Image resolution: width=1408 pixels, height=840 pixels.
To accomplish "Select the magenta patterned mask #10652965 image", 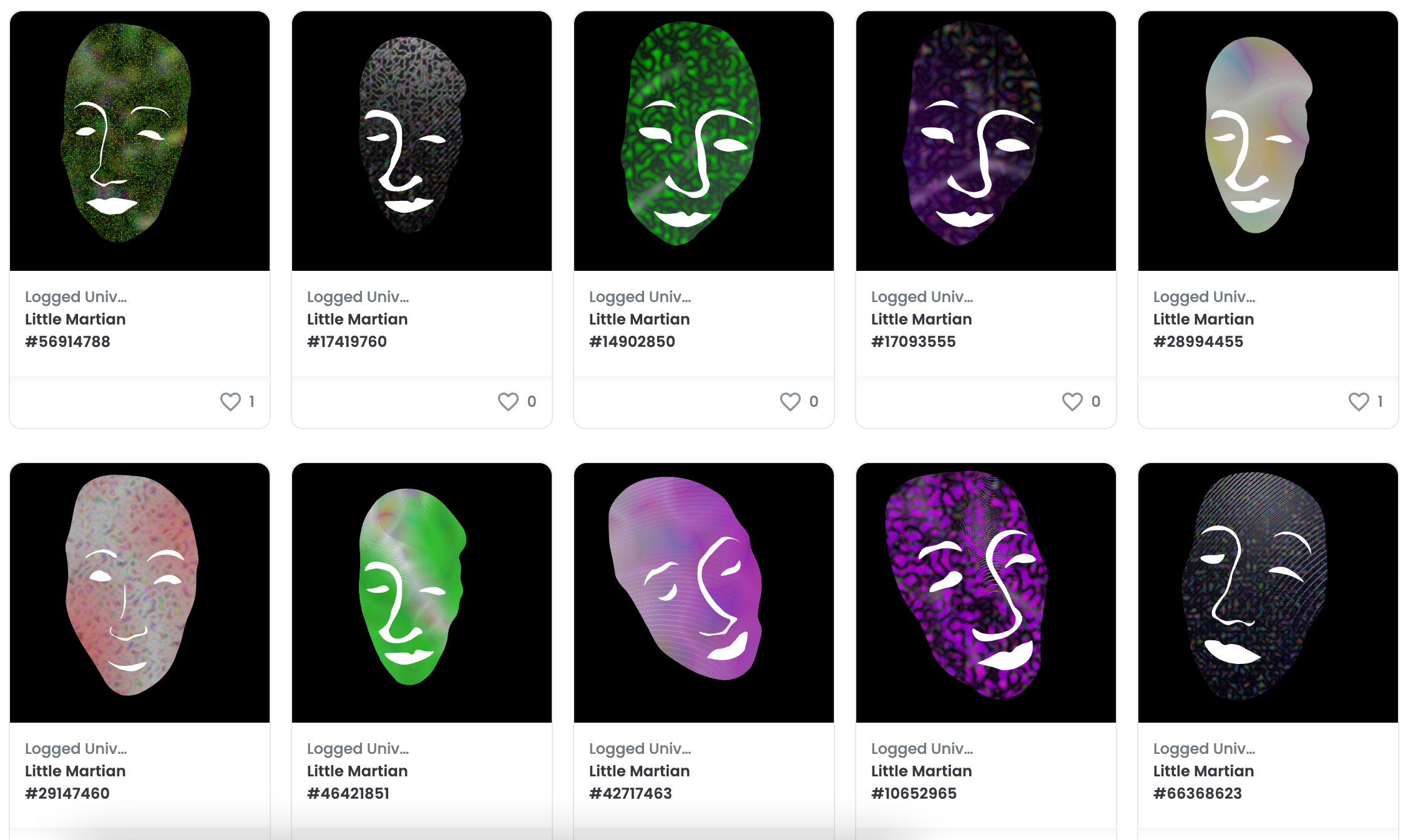I will 986,593.
